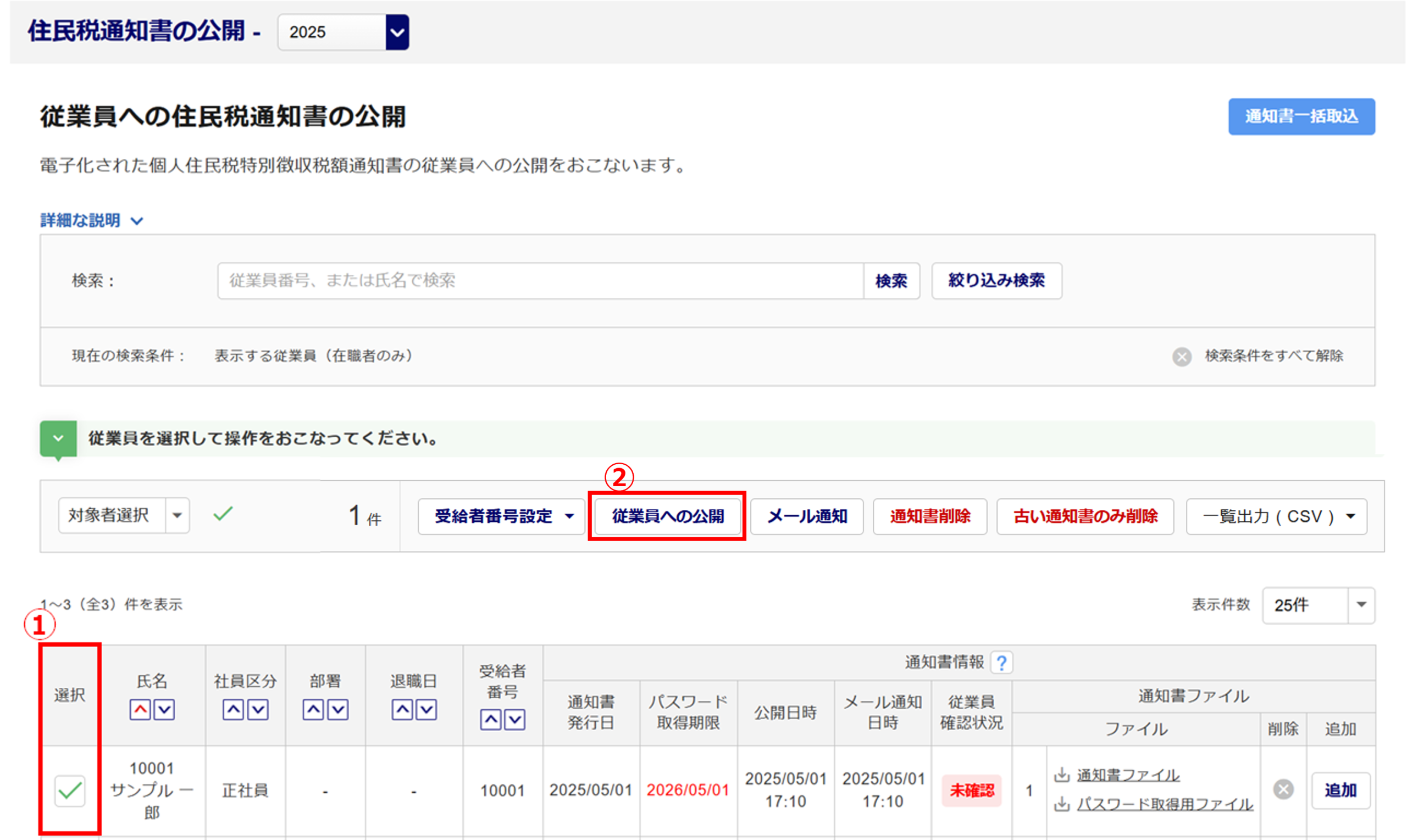Uncheck the selection checkbox for サンプル 一郎
This screenshot has width=1407, height=840.
[70, 790]
